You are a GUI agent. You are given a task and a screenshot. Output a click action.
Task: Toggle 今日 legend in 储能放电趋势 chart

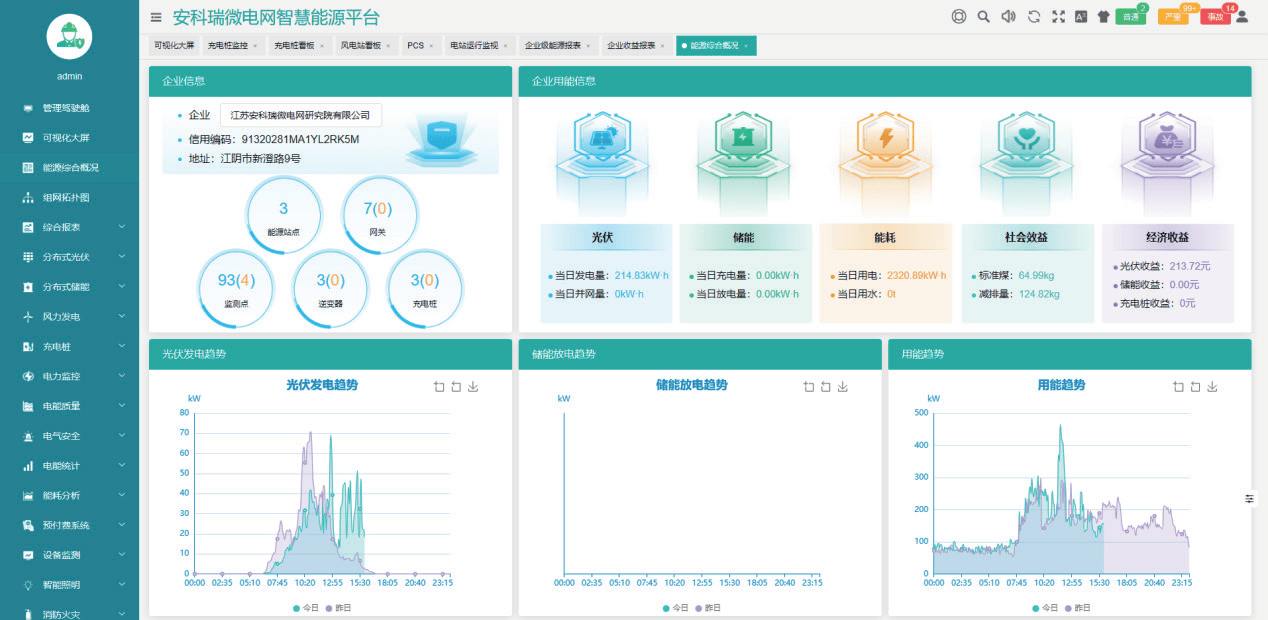pos(677,608)
